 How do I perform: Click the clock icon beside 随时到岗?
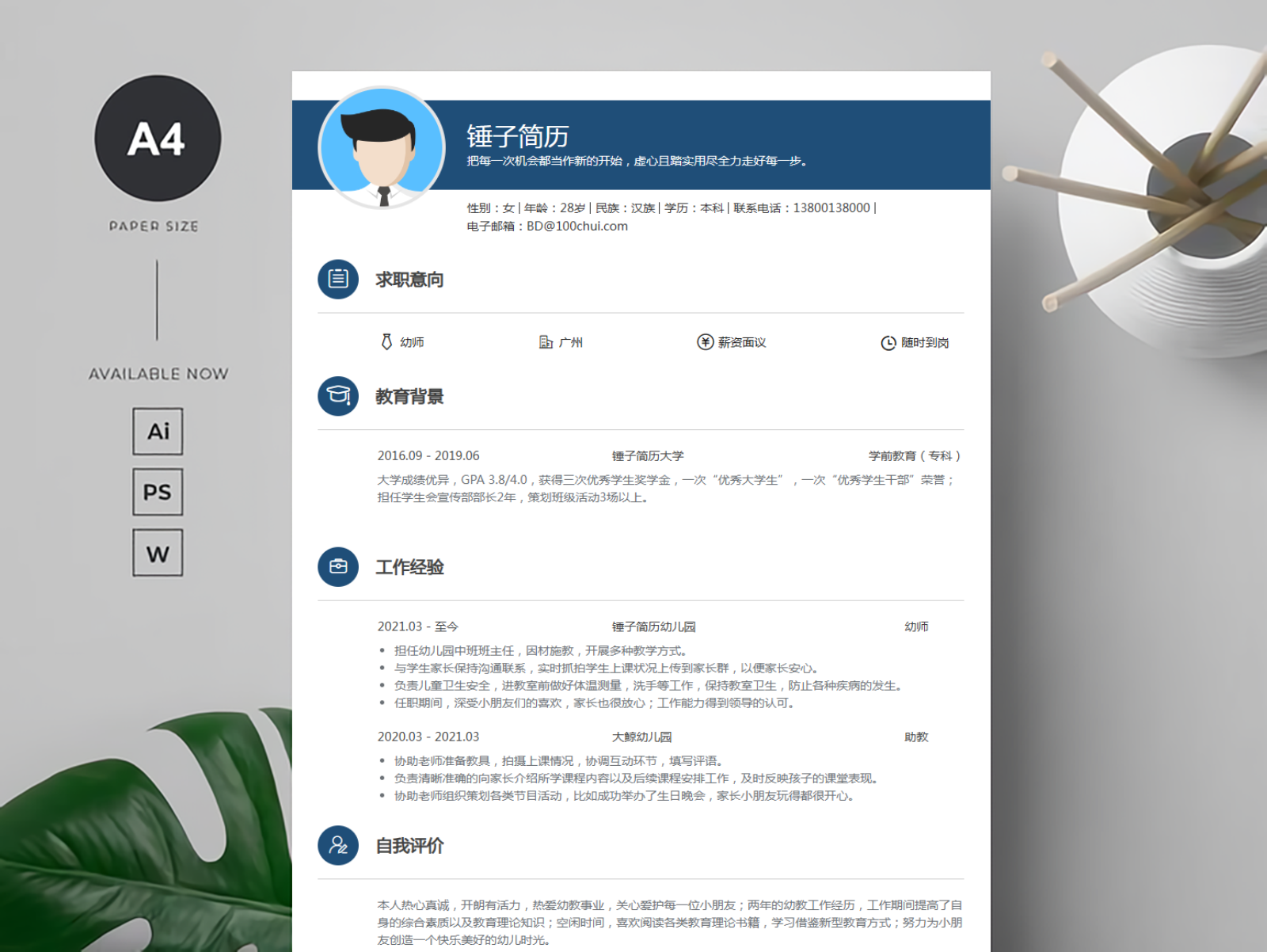point(888,343)
